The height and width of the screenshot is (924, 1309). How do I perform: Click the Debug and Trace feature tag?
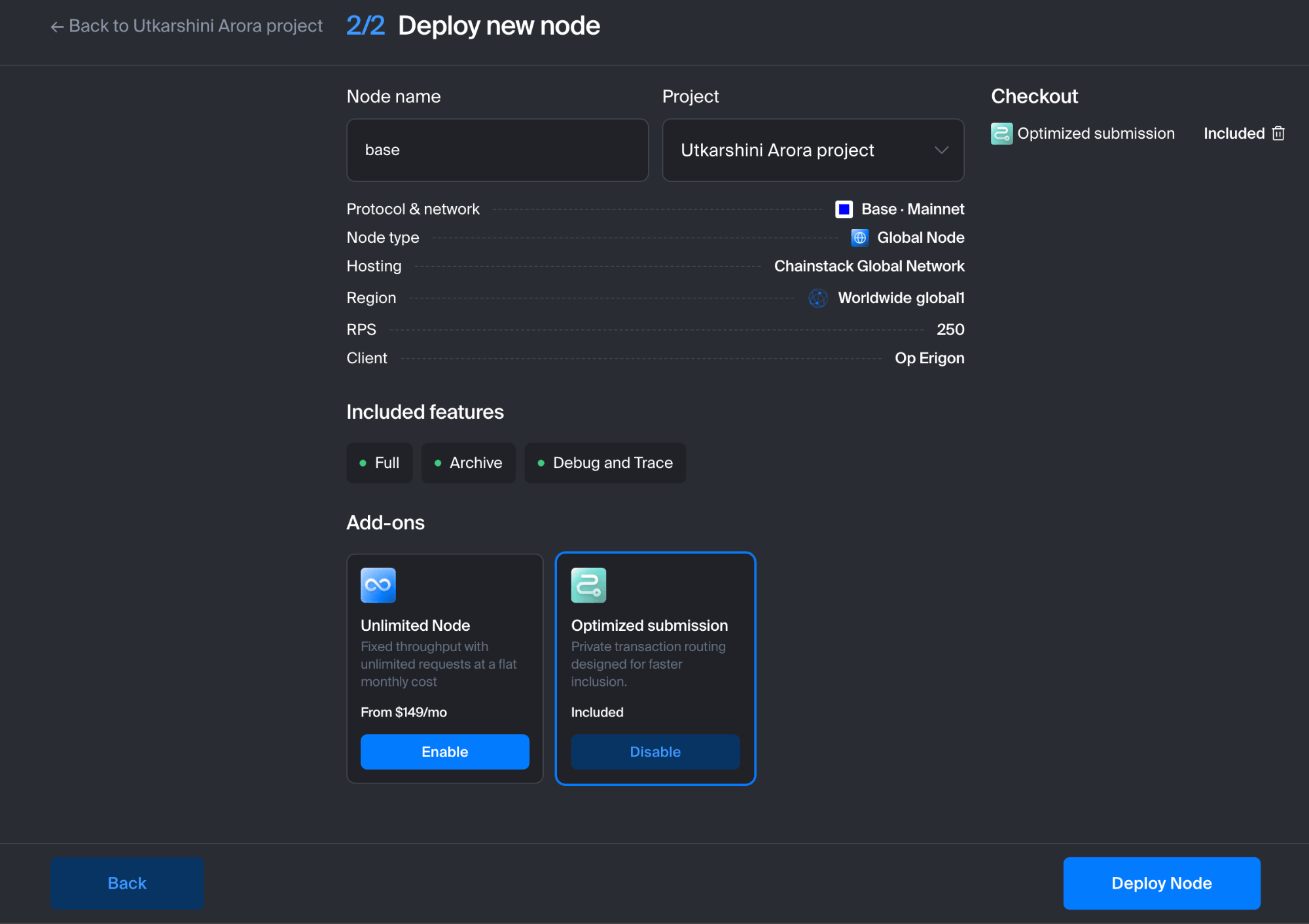(x=605, y=463)
